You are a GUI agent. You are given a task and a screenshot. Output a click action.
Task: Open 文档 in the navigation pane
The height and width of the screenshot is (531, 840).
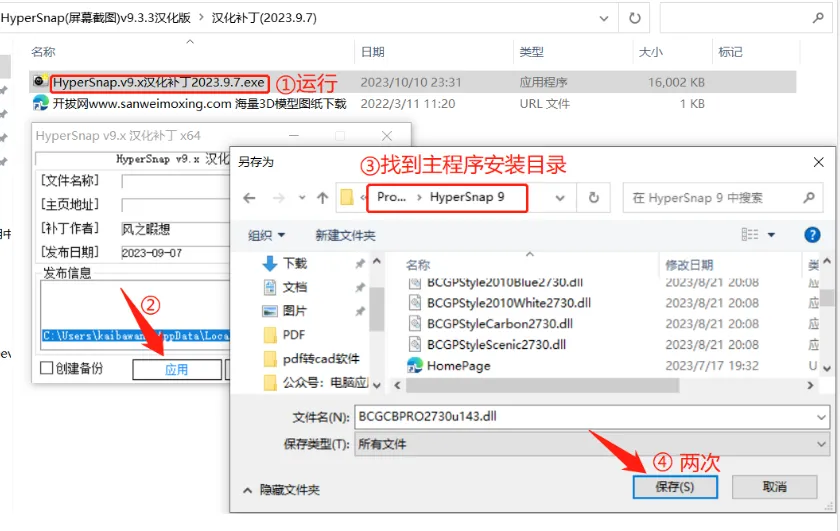click(295, 287)
